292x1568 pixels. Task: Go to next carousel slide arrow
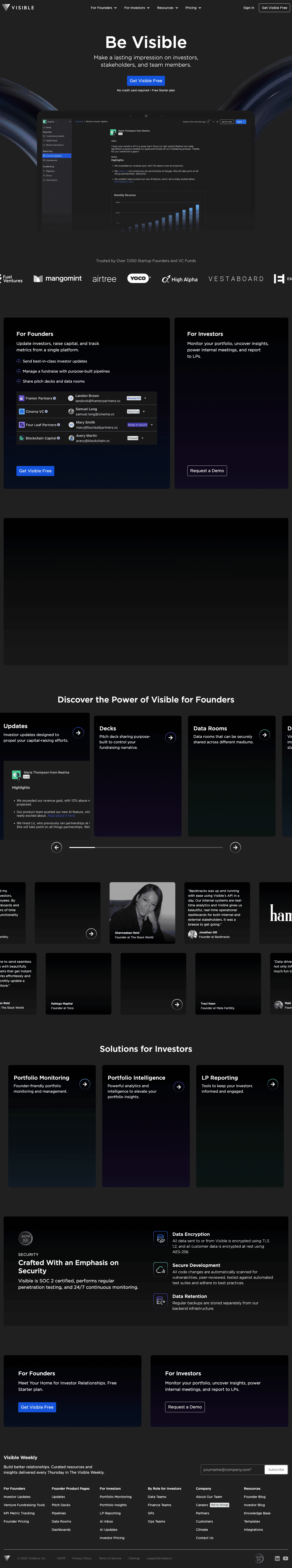click(235, 847)
